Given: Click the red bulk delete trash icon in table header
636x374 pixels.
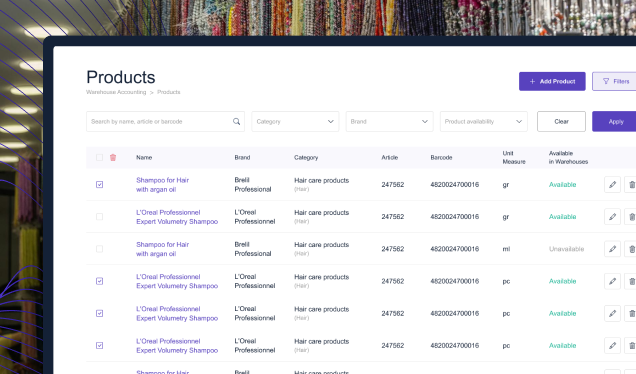Looking at the screenshot, I should pos(113,157).
